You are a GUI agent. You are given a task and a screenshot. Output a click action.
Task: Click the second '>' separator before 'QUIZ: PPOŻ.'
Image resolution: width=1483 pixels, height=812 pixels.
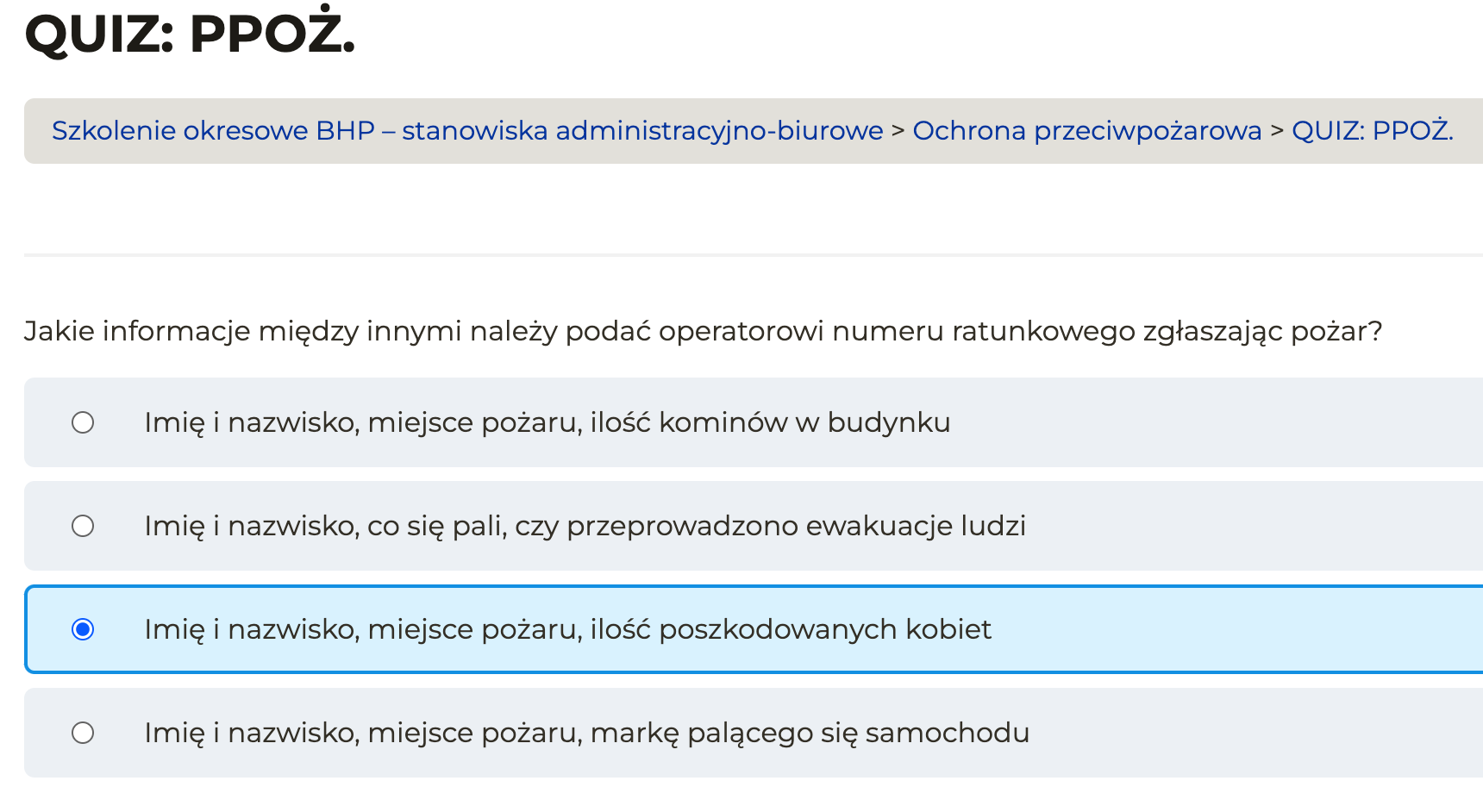tap(1277, 131)
